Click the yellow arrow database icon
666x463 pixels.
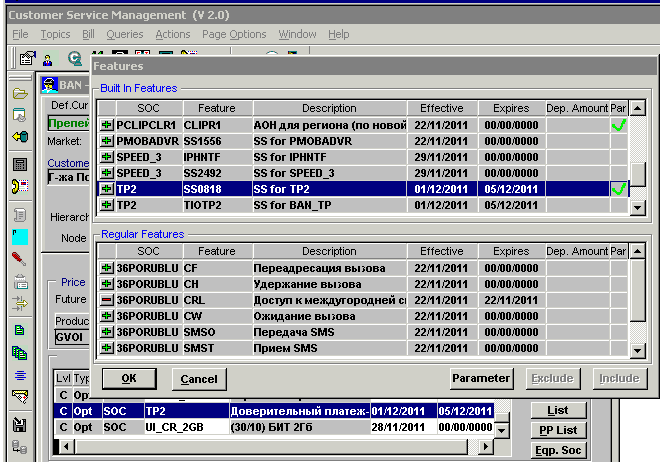tap(20, 137)
